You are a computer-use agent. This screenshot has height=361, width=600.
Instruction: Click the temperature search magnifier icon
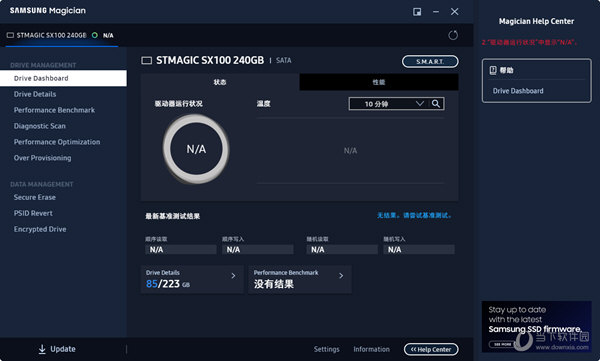click(x=436, y=103)
